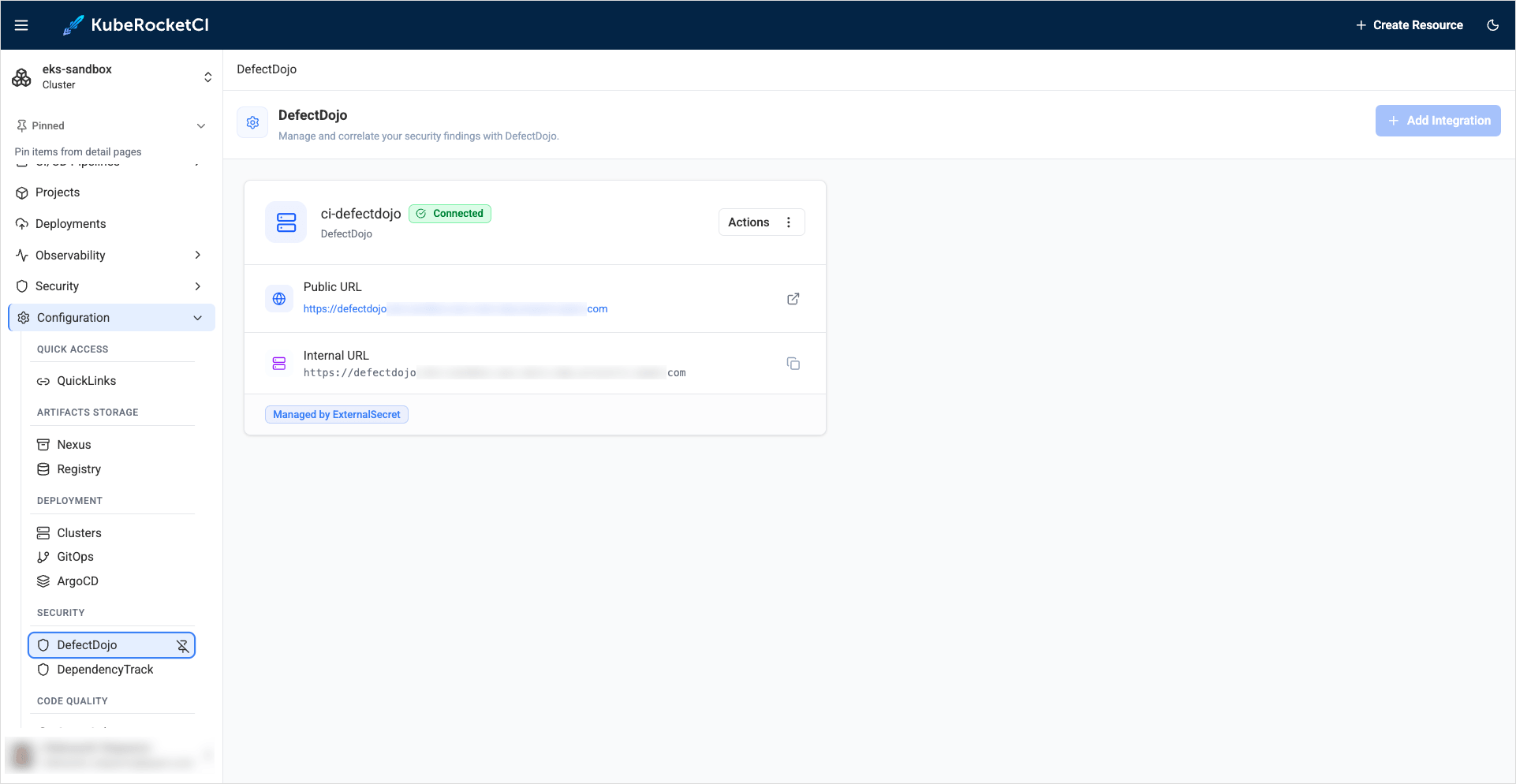Open the Actions menu for ci-defectdojo

click(761, 222)
